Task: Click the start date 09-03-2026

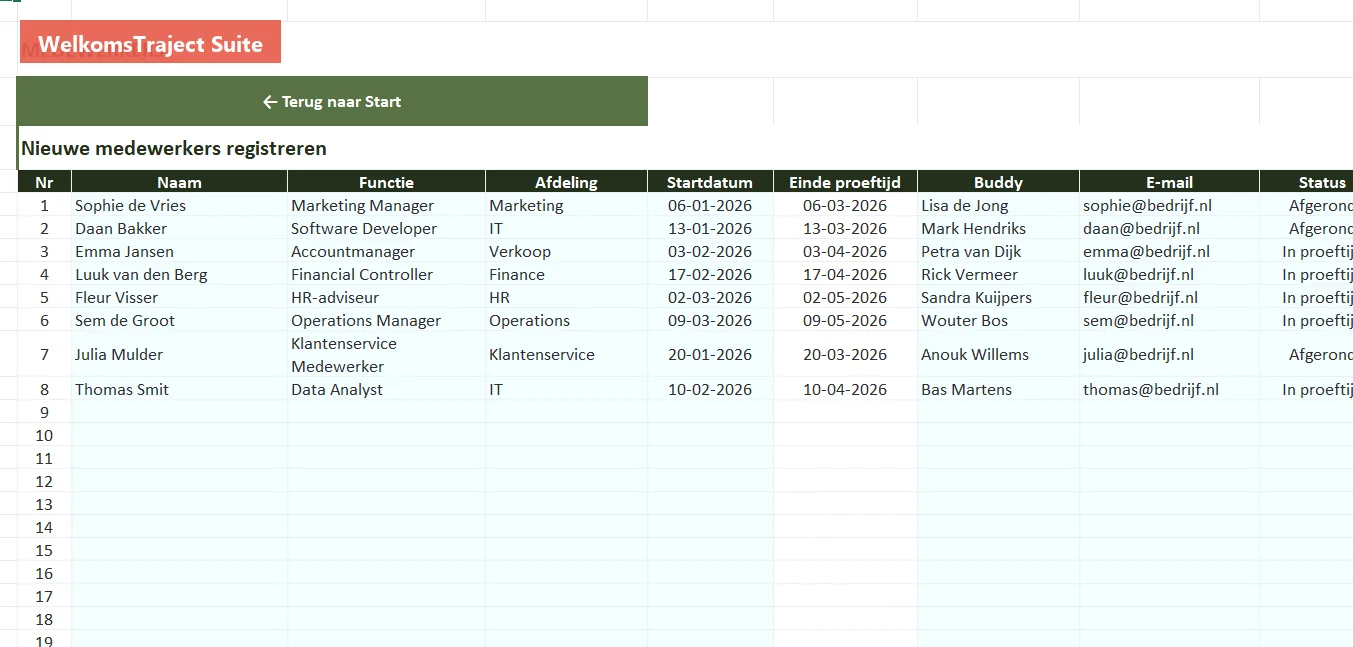Action: 711,320
